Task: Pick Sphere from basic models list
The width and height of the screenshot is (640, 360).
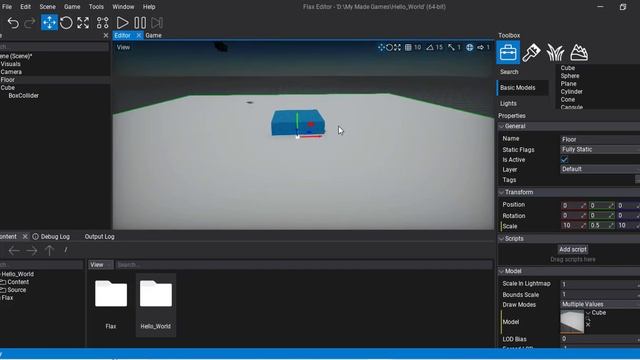Action: point(570,76)
